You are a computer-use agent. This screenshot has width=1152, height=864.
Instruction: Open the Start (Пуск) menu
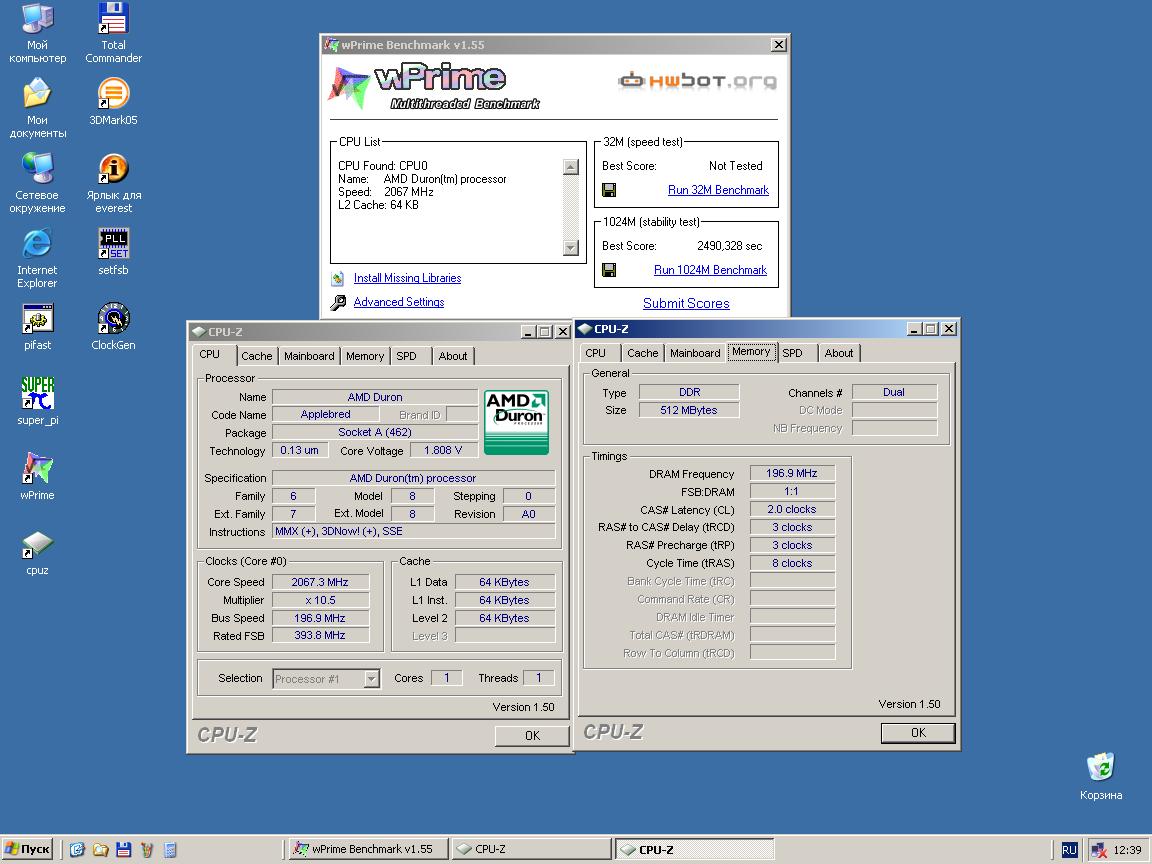pos(28,849)
